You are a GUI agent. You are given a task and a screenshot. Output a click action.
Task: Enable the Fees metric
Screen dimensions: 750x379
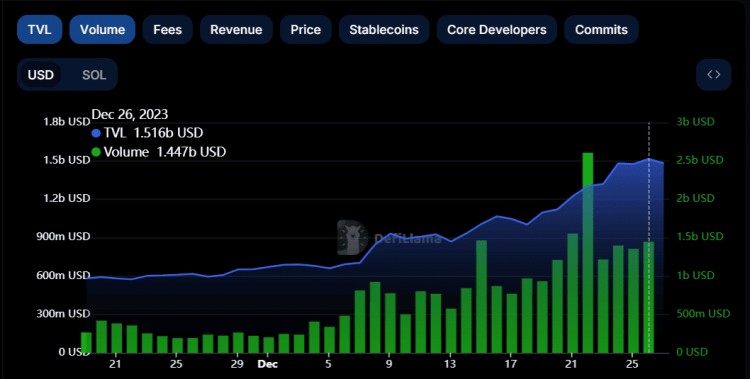[x=167, y=30]
